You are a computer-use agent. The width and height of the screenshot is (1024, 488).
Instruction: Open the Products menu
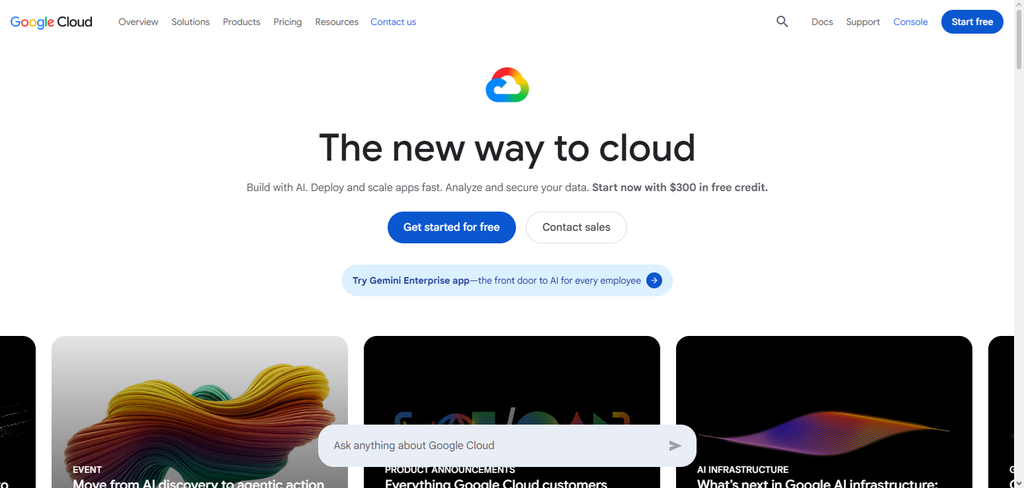pyautogui.click(x=242, y=22)
